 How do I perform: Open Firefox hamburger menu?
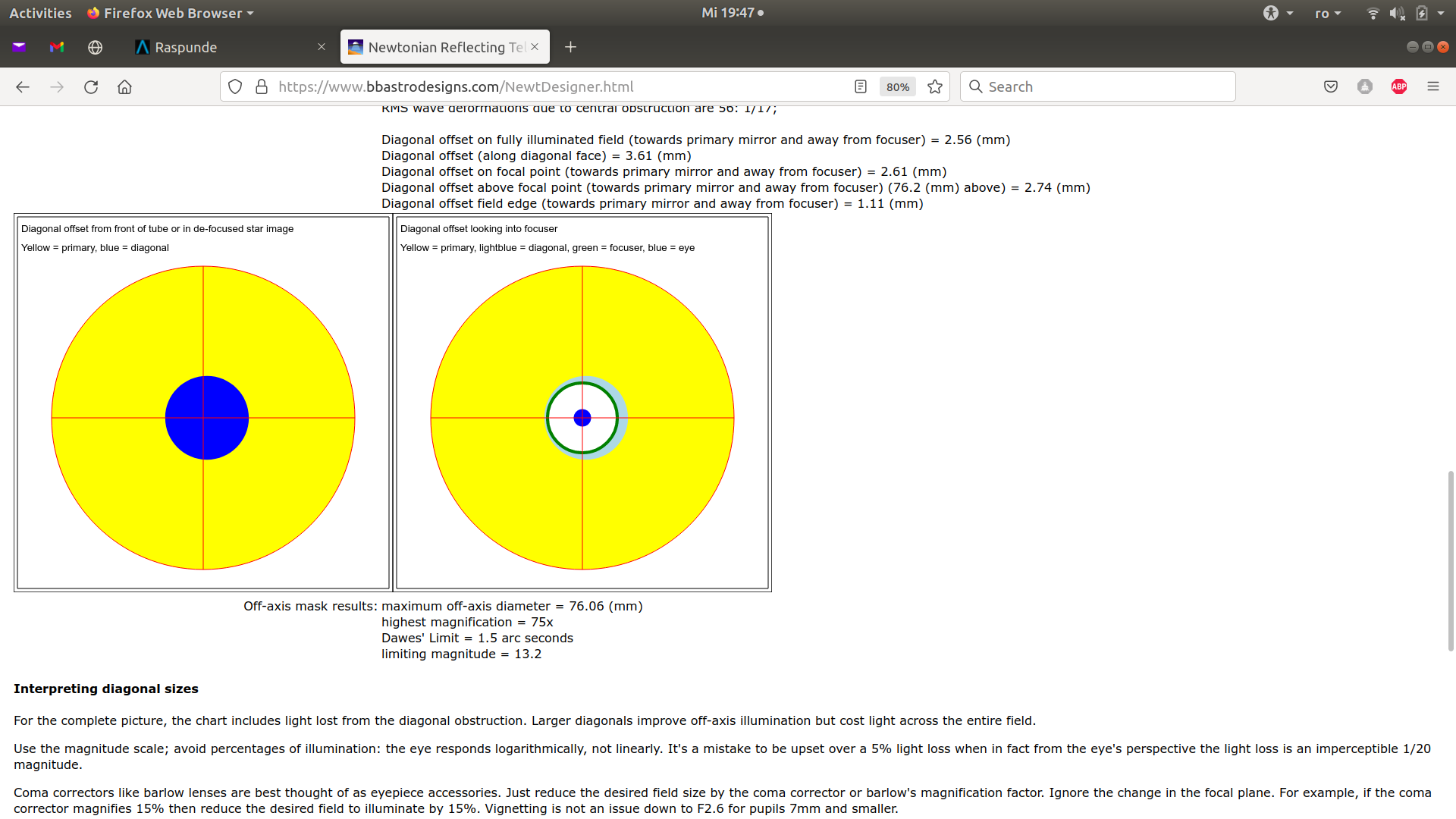[1432, 86]
